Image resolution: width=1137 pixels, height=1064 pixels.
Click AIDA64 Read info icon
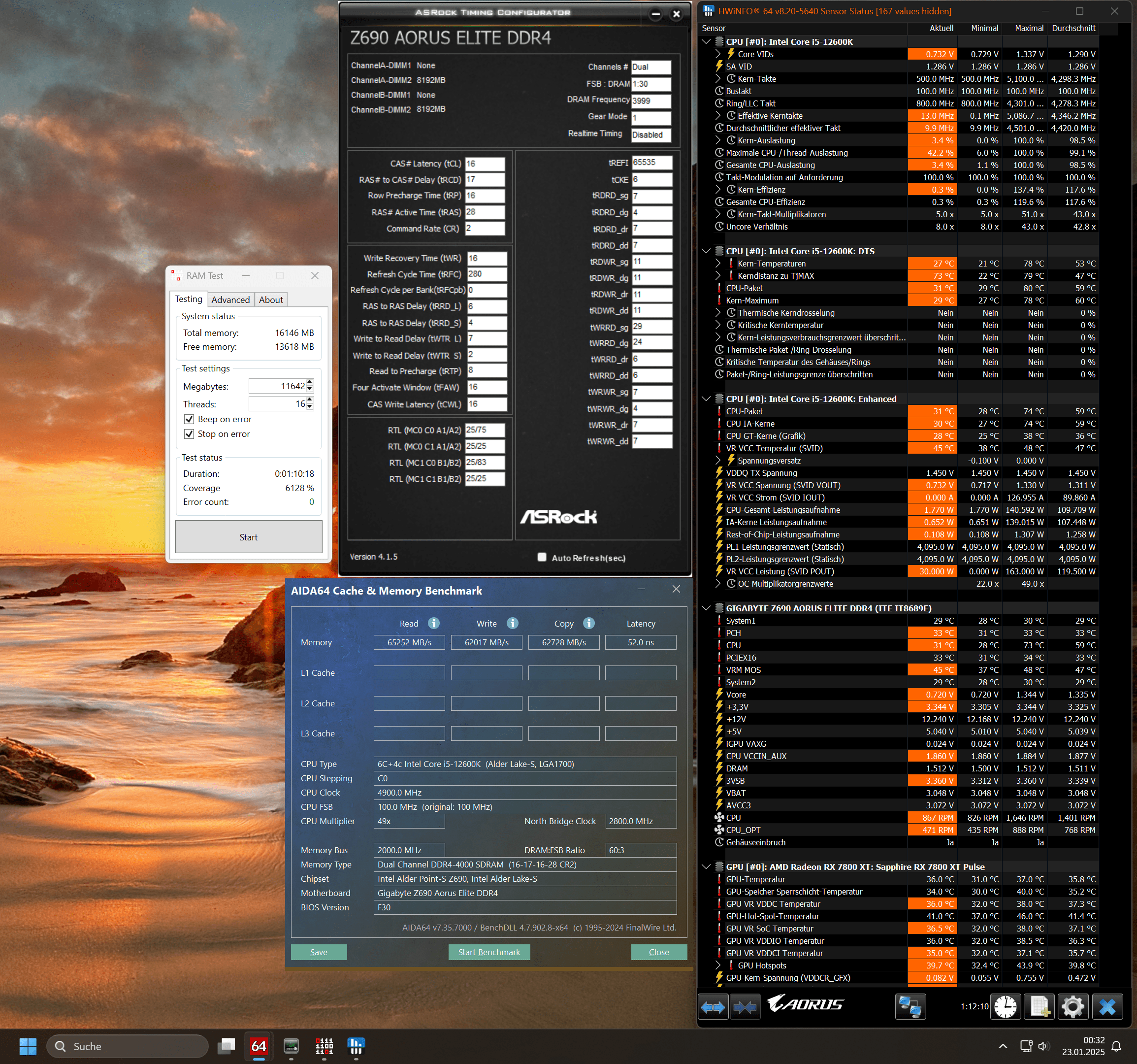(433, 623)
